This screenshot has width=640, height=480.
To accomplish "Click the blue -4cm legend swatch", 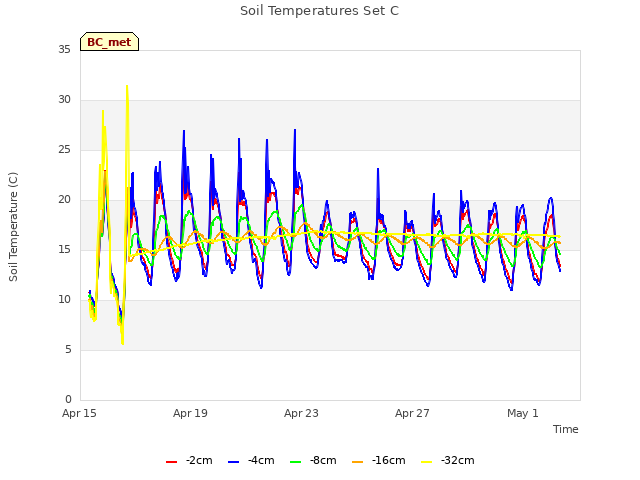I will (233, 462).
